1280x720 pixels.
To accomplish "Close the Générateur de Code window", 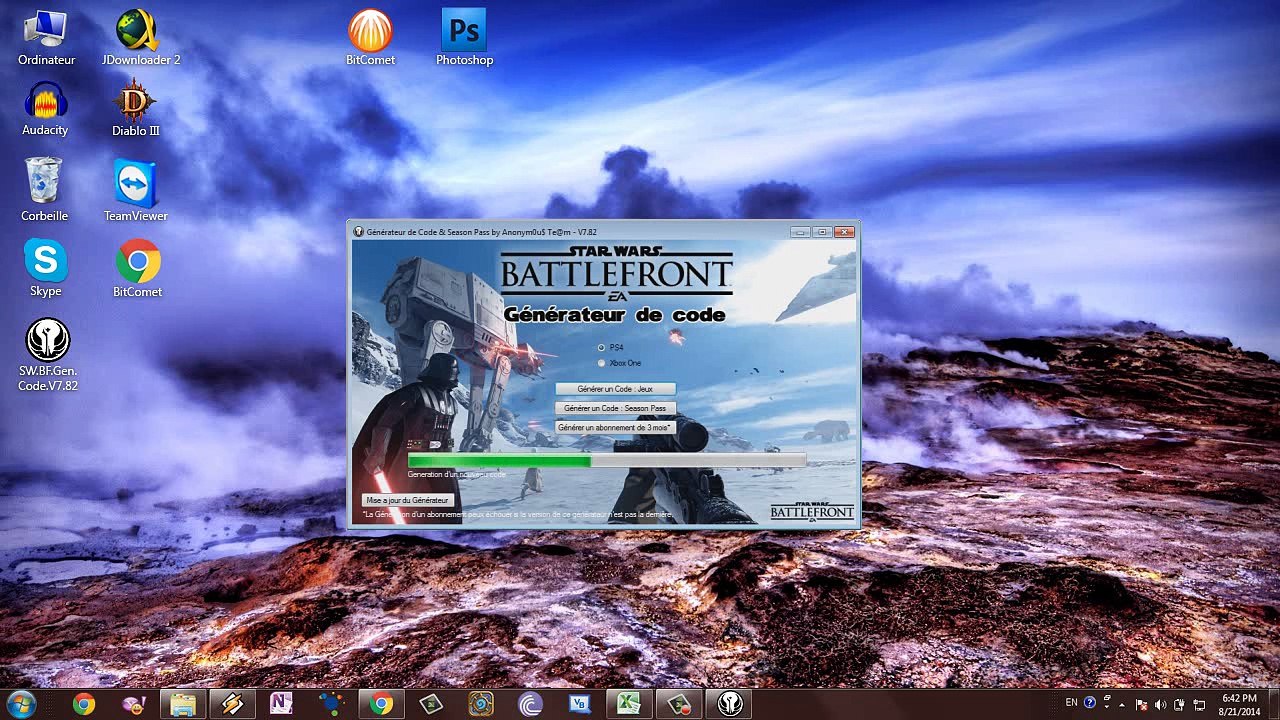I will [x=845, y=232].
